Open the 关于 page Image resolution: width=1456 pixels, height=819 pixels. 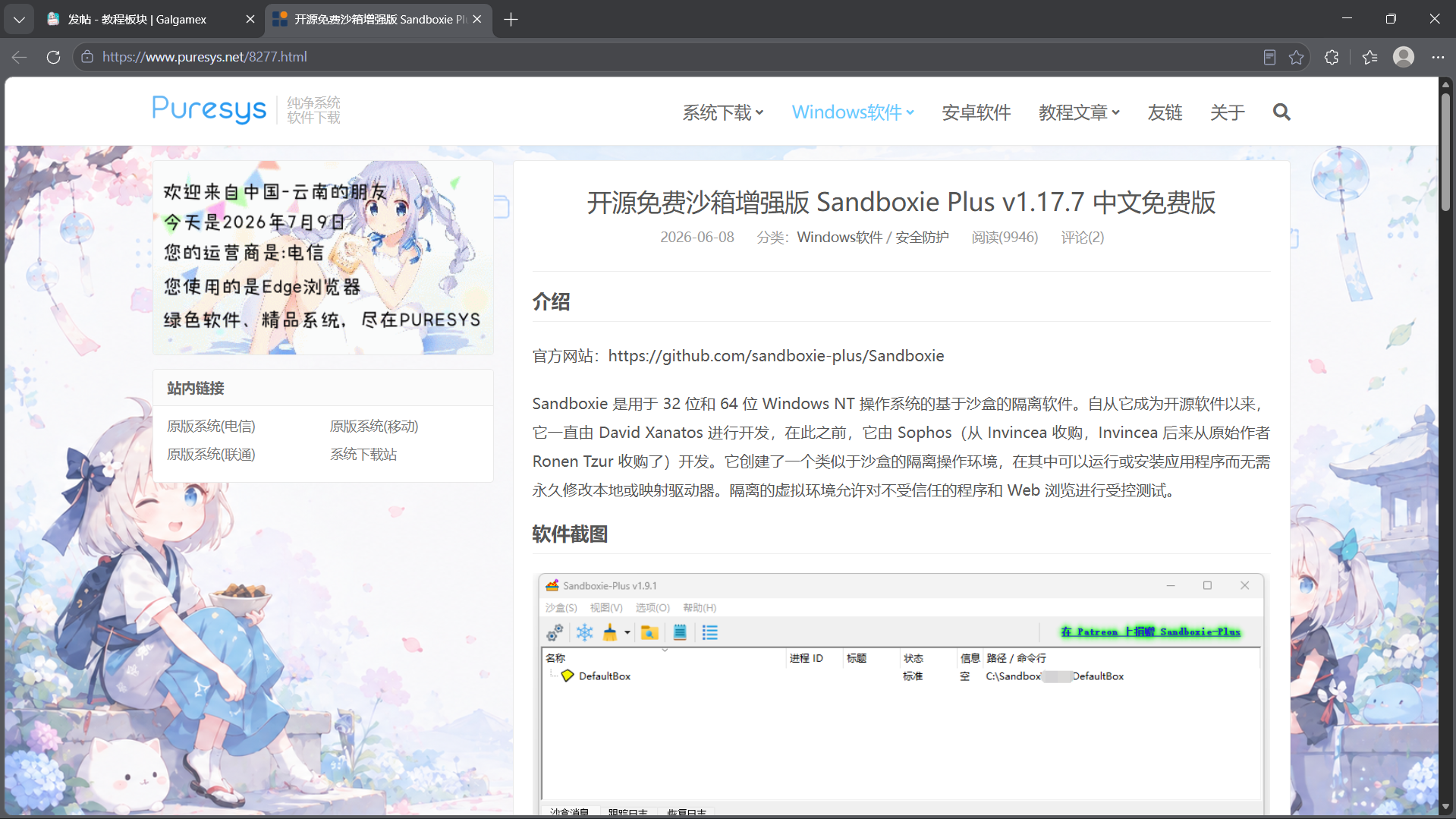point(1227,112)
